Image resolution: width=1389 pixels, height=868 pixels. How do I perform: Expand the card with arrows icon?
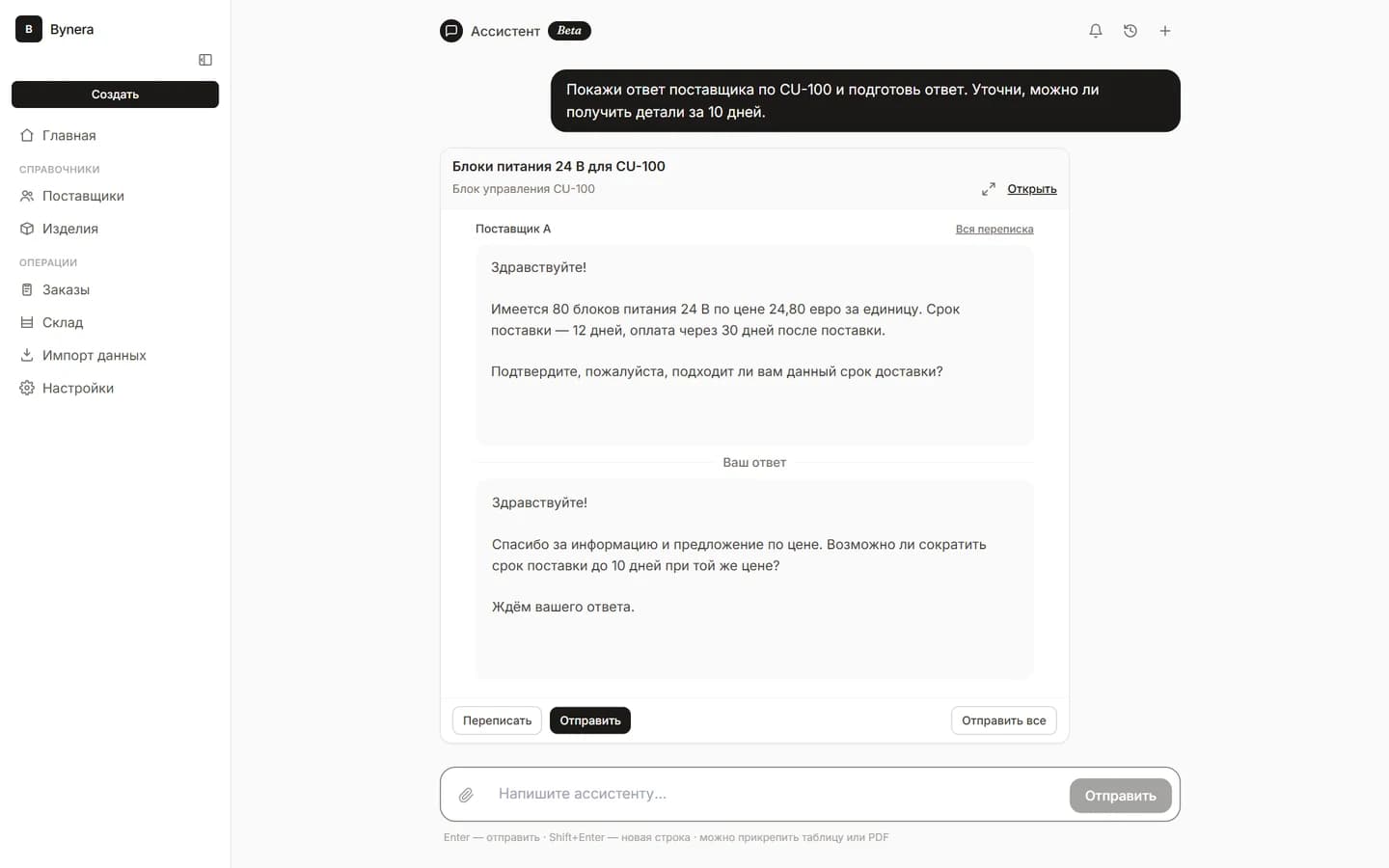(989, 189)
